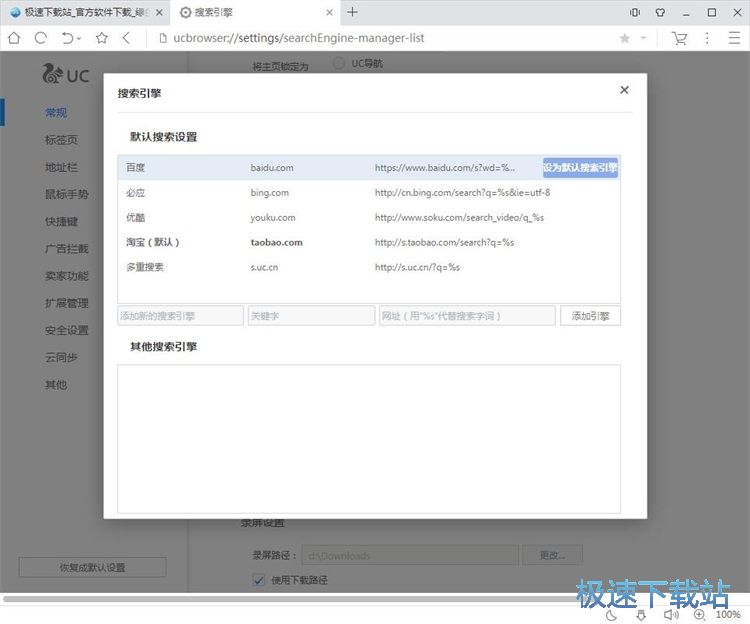The width and height of the screenshot is (750, 624).
Task: Select the 必应 search engine row
Action: (369, 193)
